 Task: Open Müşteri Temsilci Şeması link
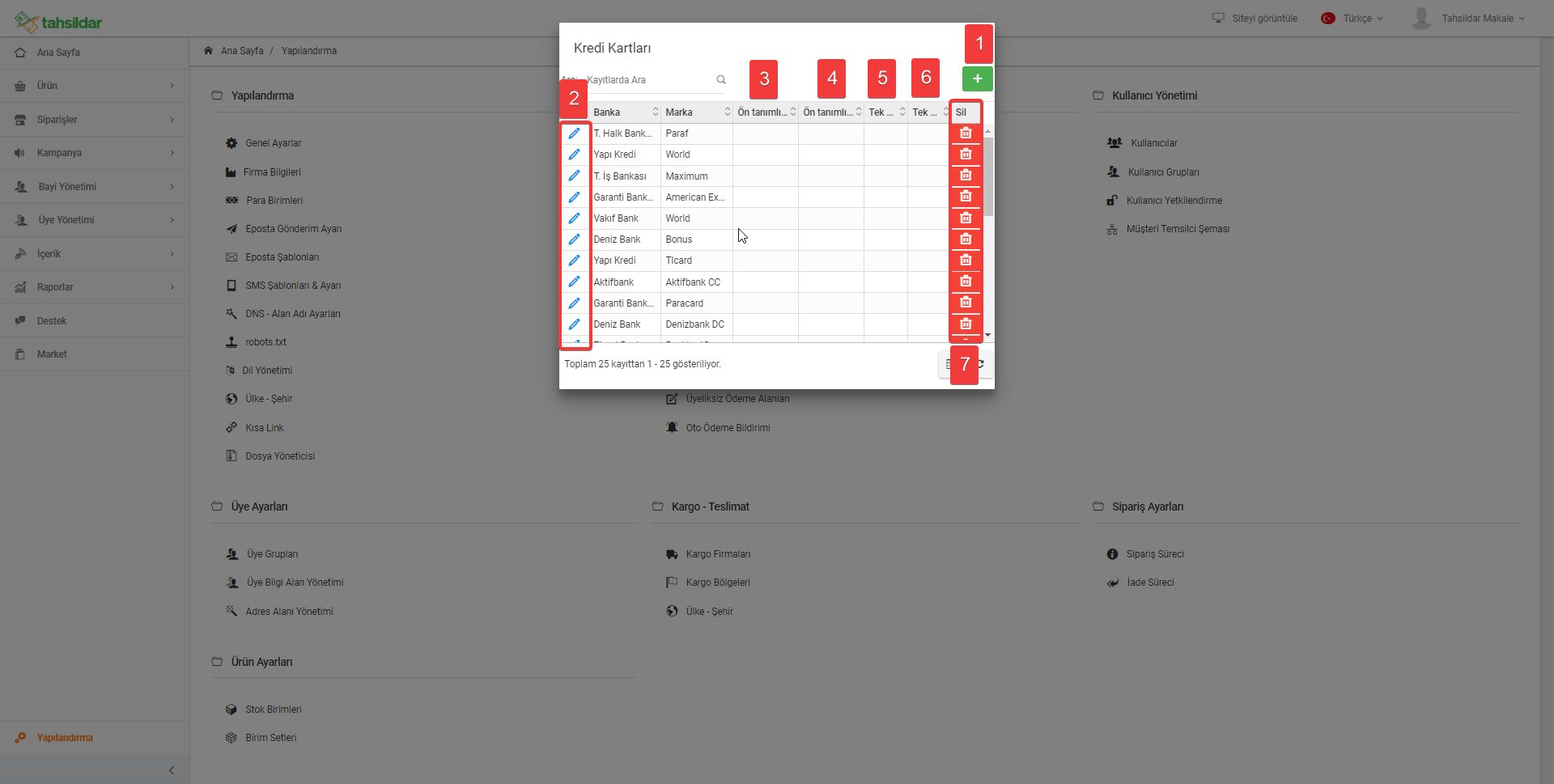[x=1178, y=229]
